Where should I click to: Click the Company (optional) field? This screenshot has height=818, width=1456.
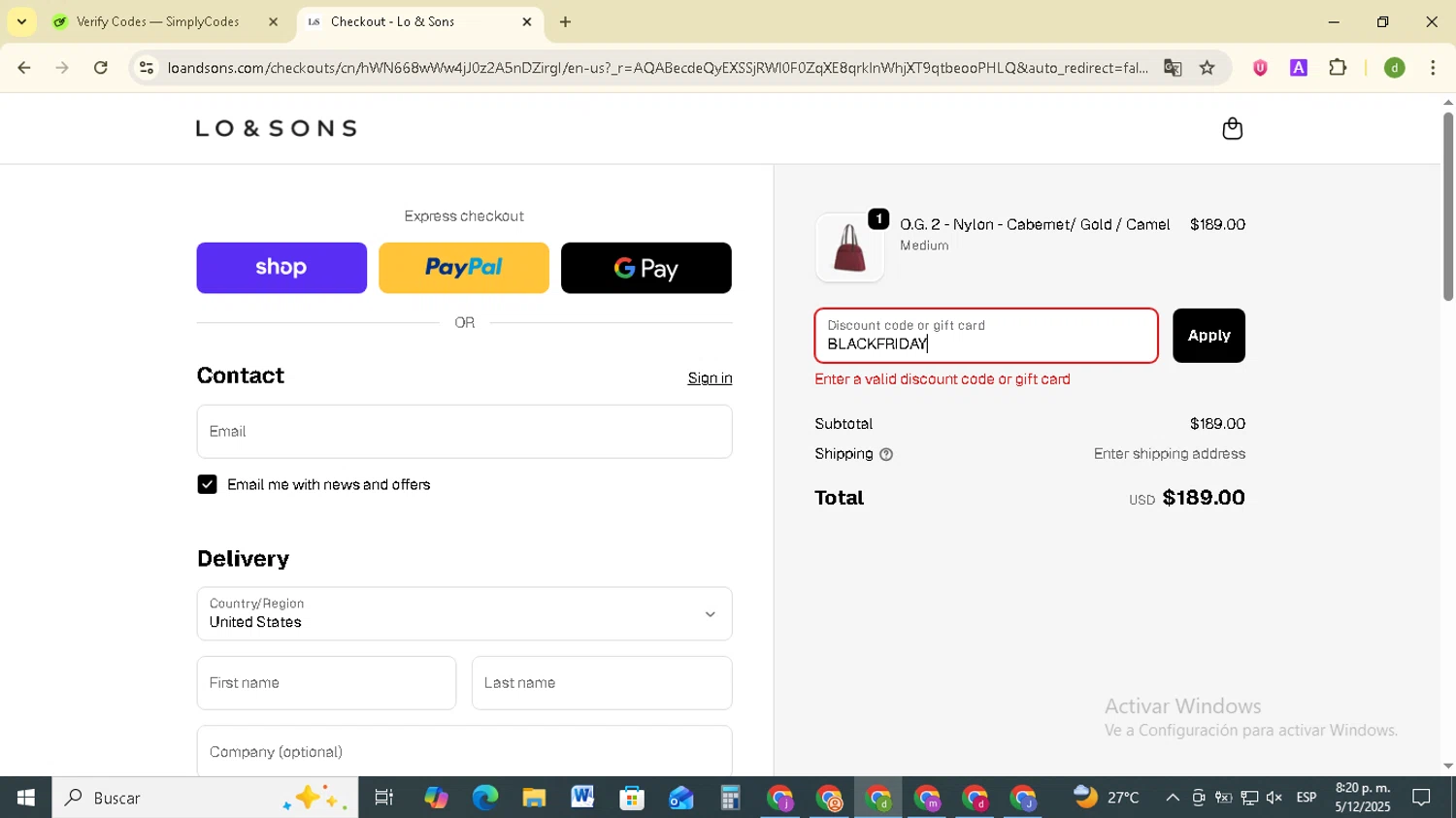coord(464,751)
